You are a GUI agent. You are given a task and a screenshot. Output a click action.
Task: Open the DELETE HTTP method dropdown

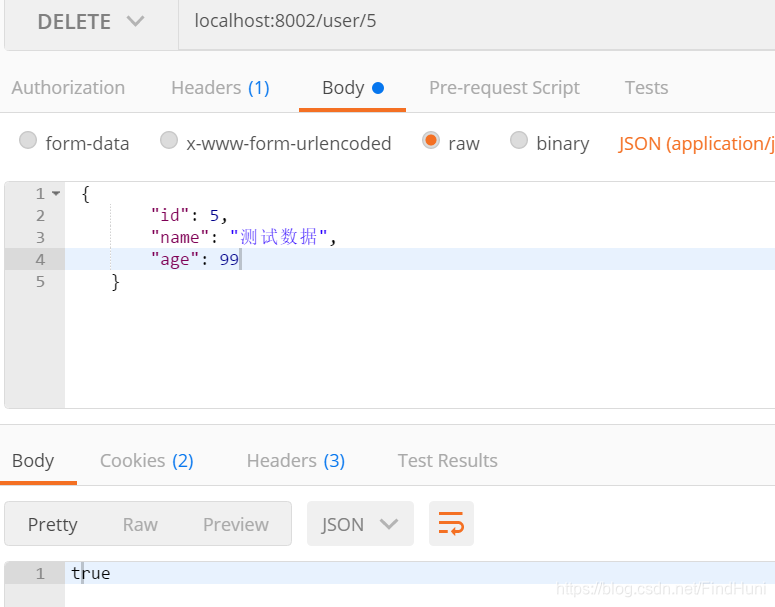click(91, 22)
